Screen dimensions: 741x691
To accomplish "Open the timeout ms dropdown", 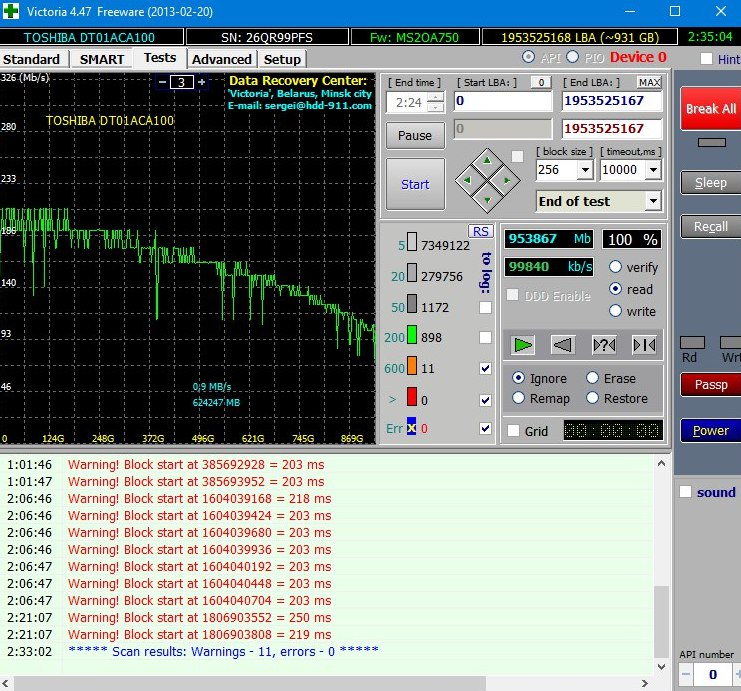I will 653,170.
